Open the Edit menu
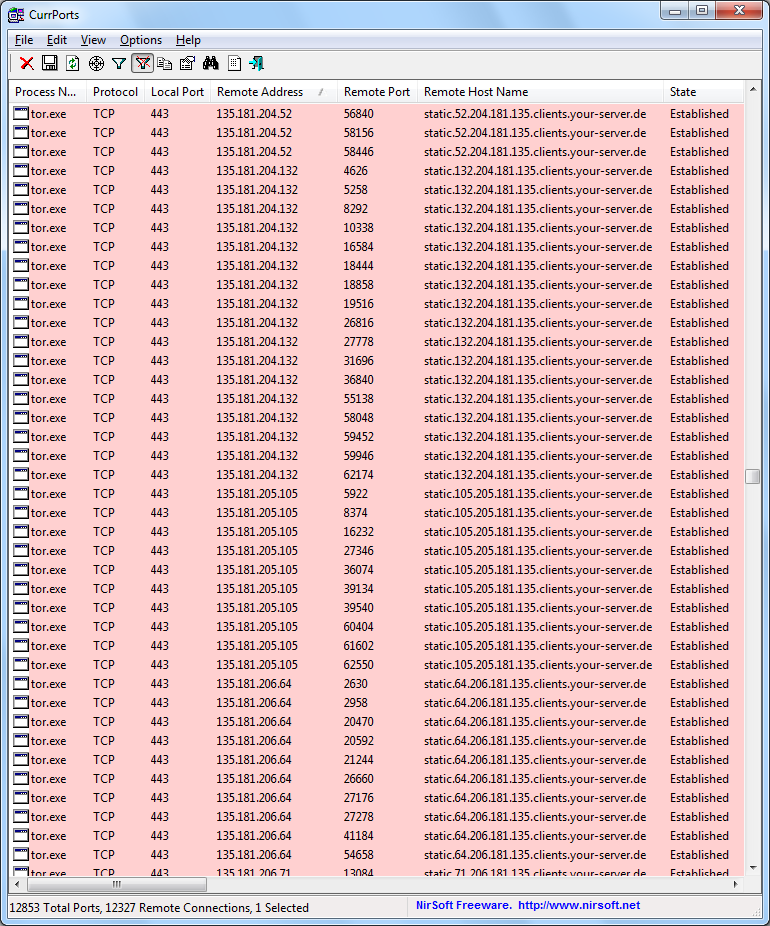The width and height of the screenshot is (770, 926). 57,40
